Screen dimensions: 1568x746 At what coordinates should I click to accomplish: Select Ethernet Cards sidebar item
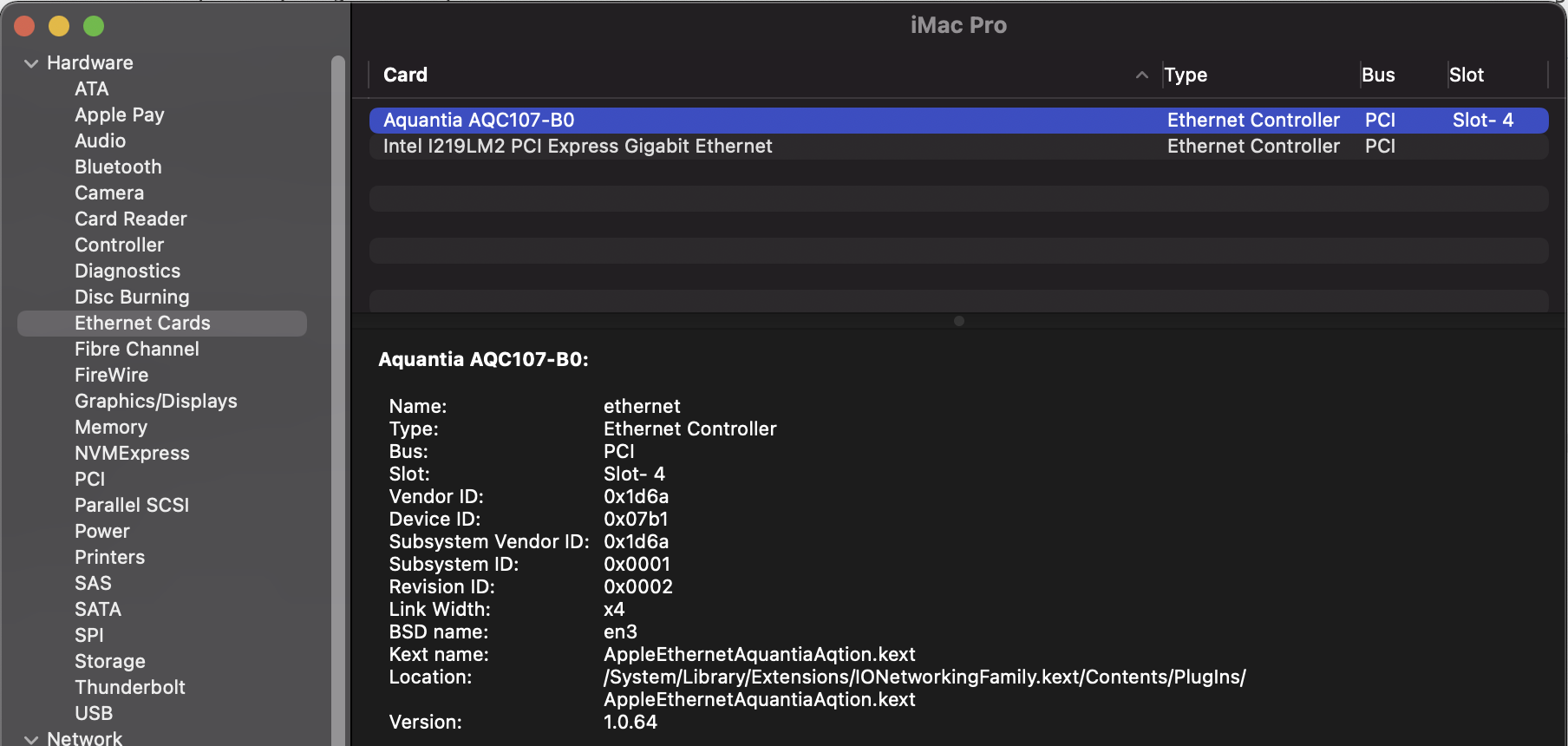[162, 324]
